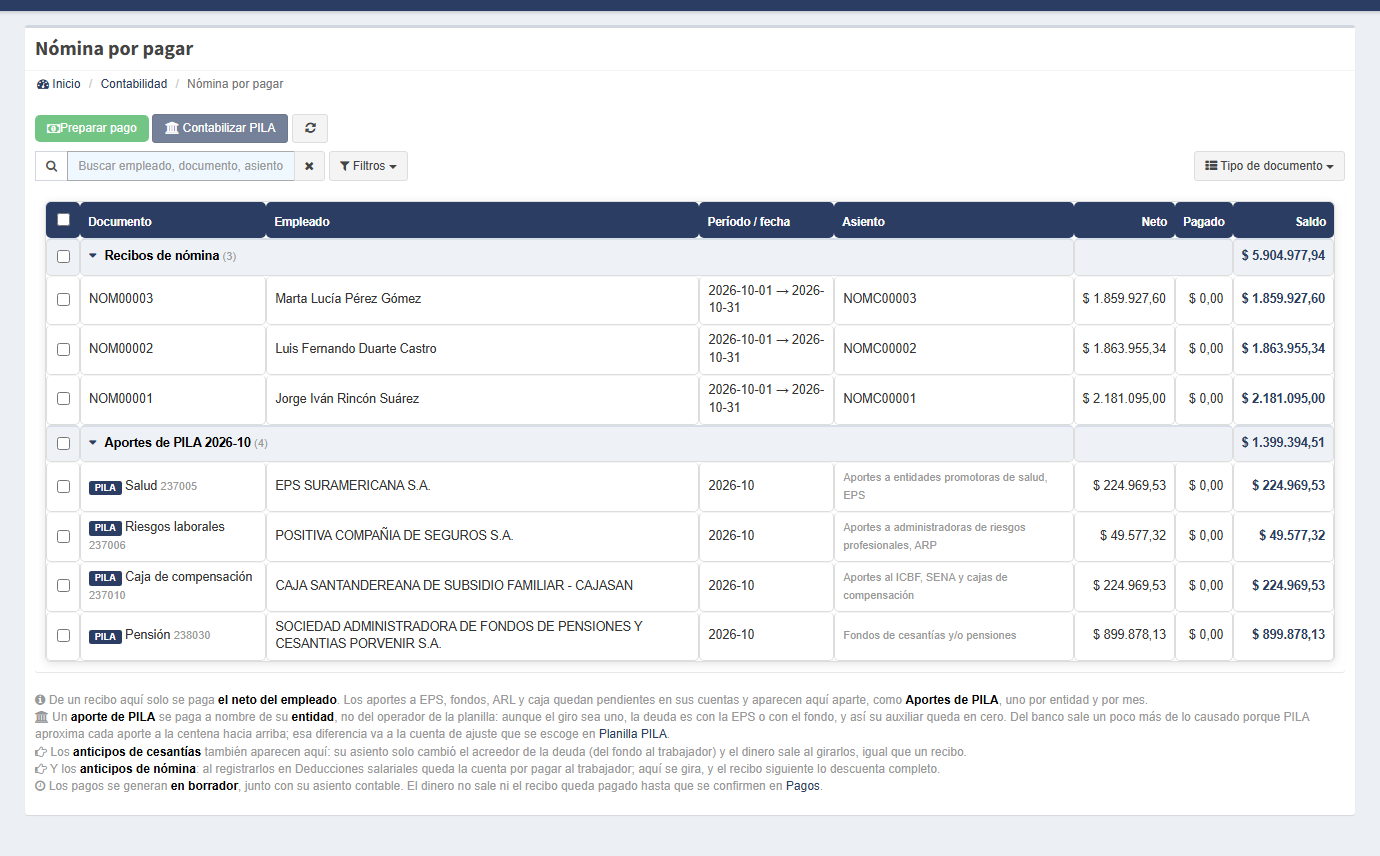Click the neto amount $ 49.577,32

tap(1133, 536)
